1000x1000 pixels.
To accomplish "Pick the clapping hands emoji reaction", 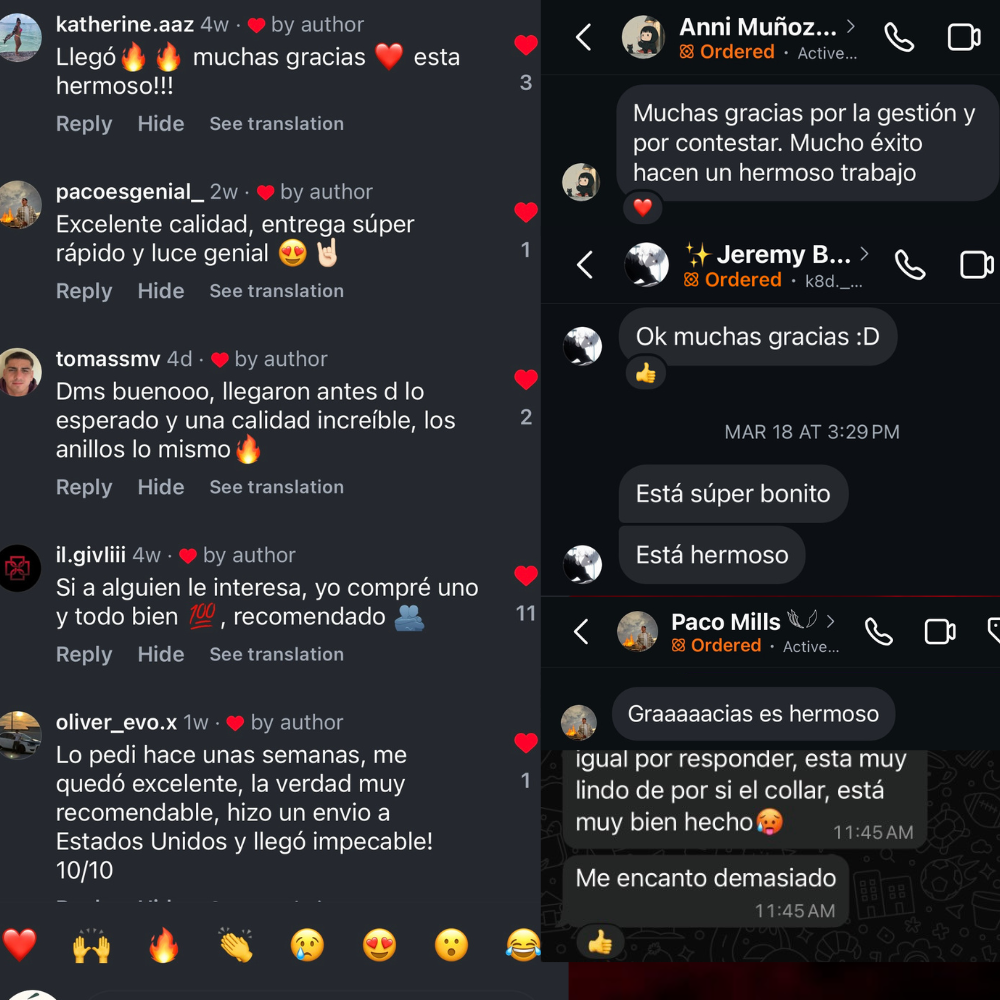I will click(236, 945).
